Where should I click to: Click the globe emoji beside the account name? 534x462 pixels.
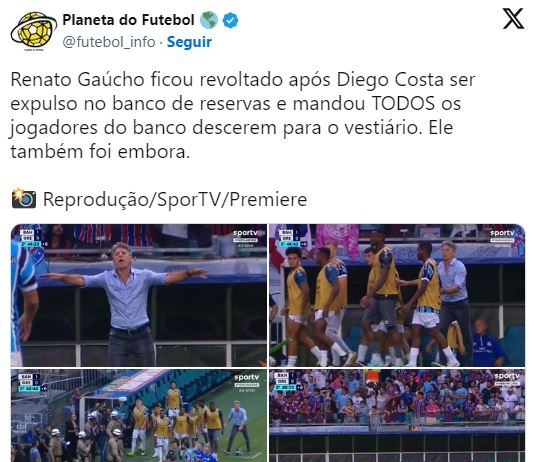209,20
